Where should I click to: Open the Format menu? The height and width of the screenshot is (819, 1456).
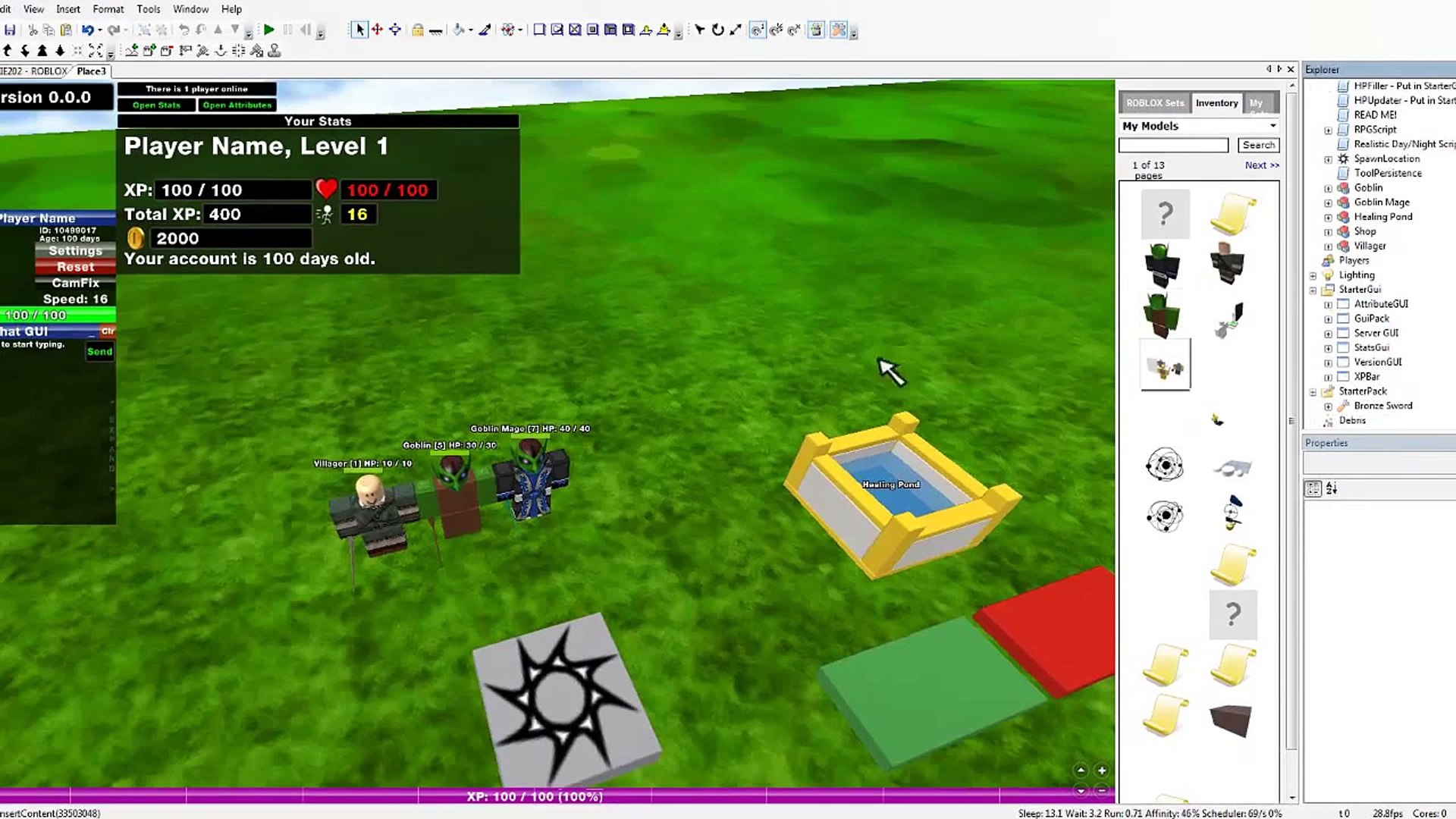click(x=108, y=9)
